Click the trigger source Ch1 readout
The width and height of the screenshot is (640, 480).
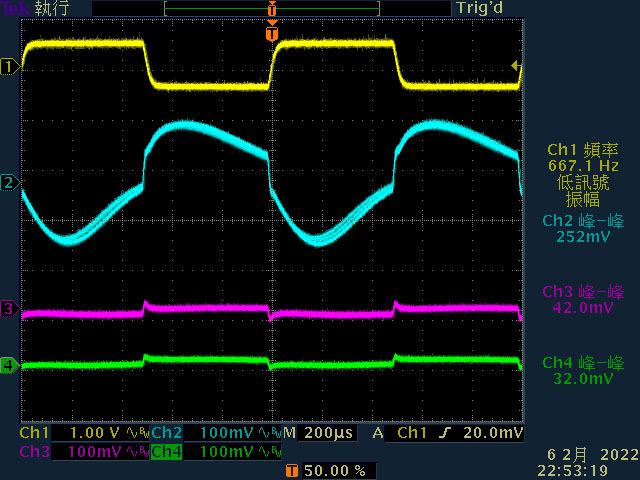tap(412, 433)
